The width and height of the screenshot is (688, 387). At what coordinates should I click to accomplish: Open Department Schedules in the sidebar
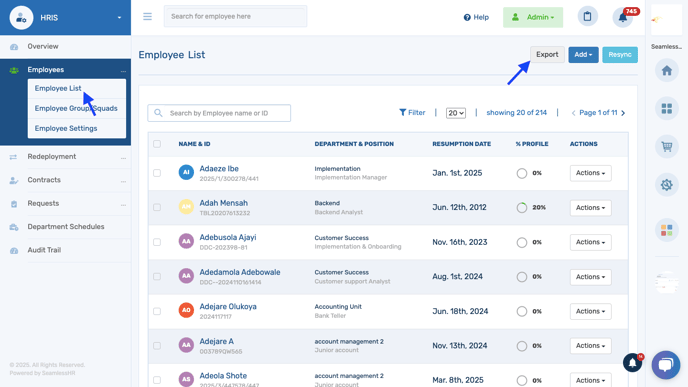66,226
